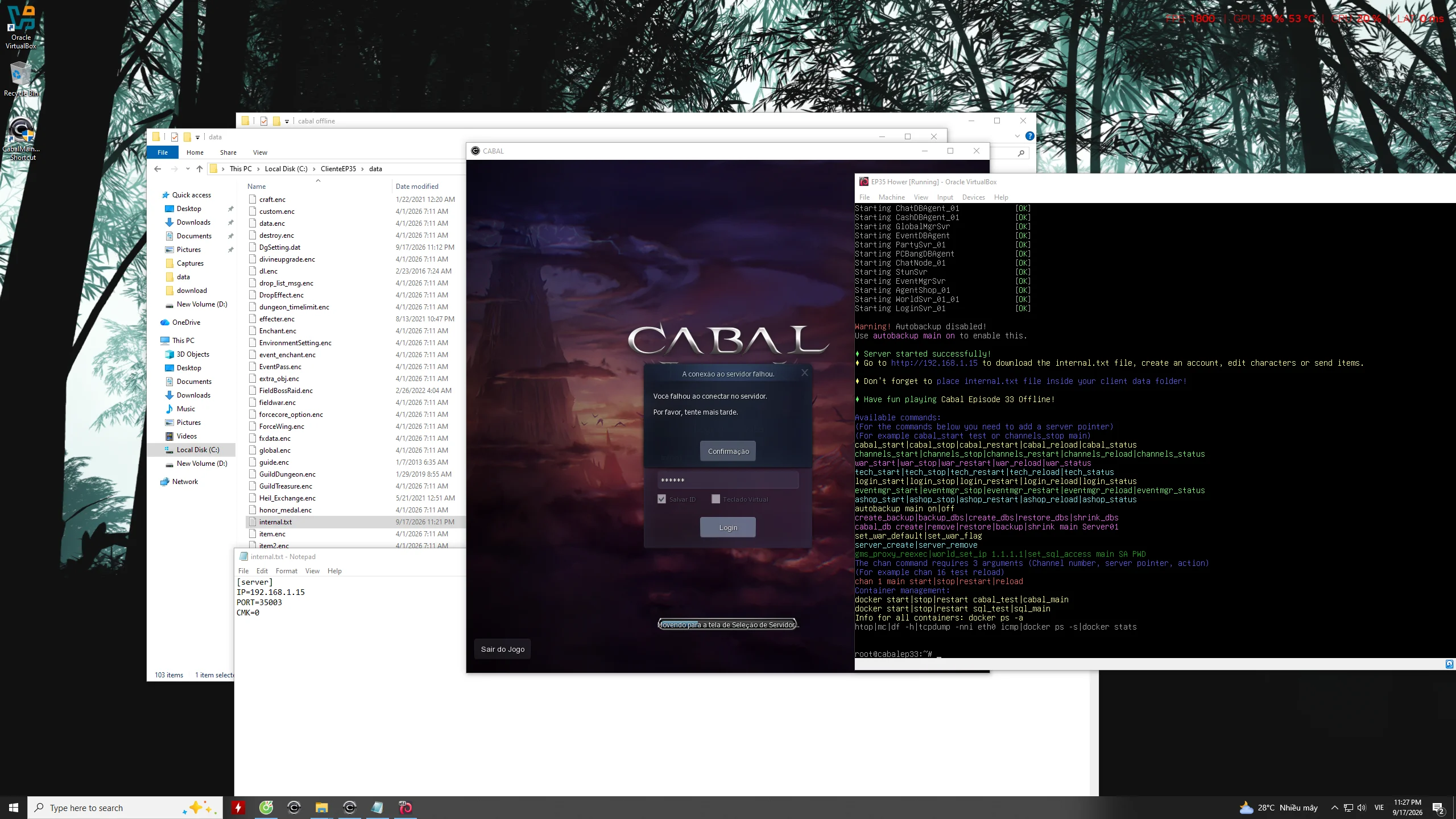Viewport: 1456px width, 819px height.
Task: Open VirtualBox Machine menu
Action: pos(891,197)
